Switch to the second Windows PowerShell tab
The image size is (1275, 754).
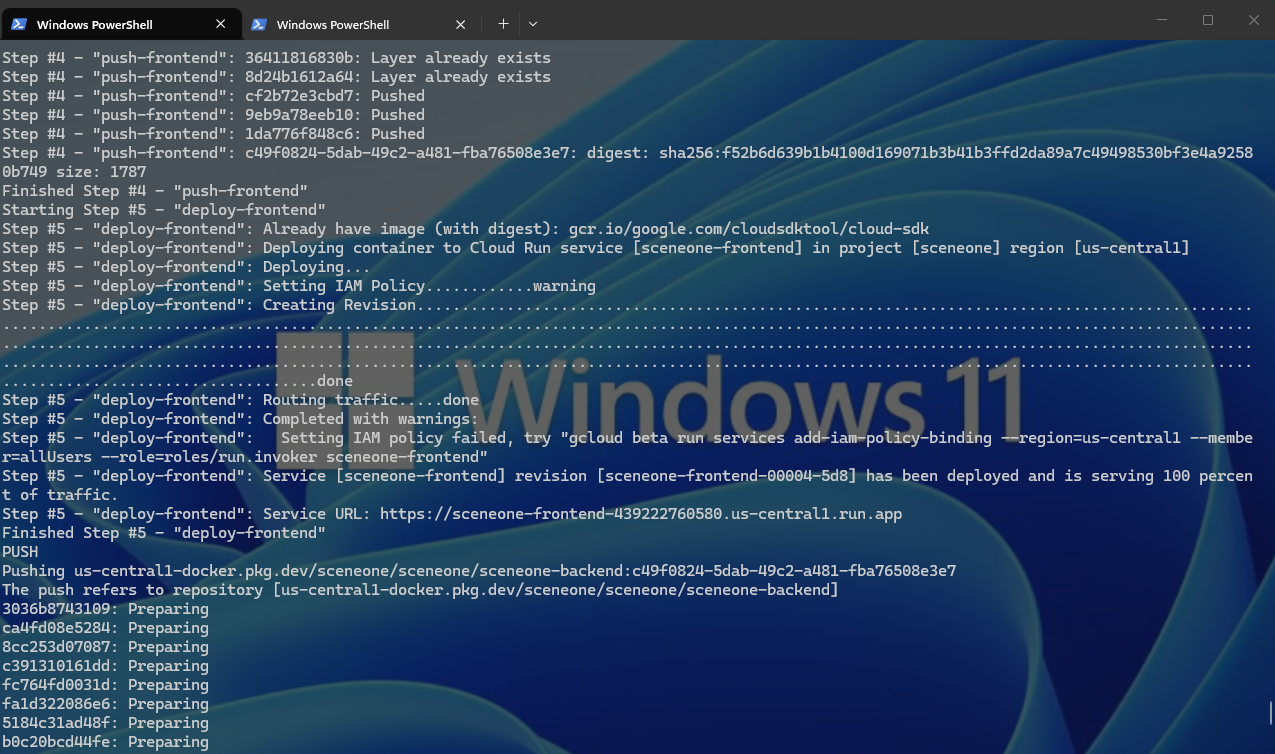pos(360,24)
